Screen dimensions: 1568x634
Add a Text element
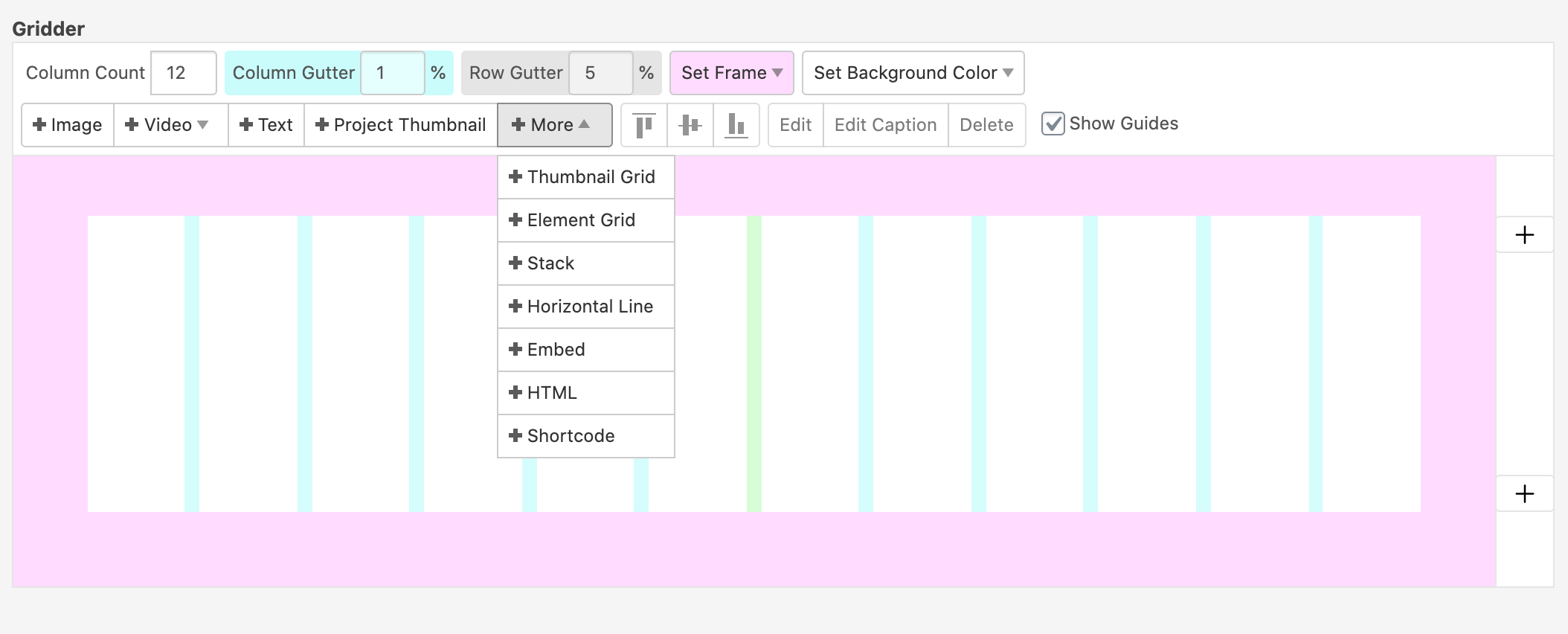tap(266, 125)
